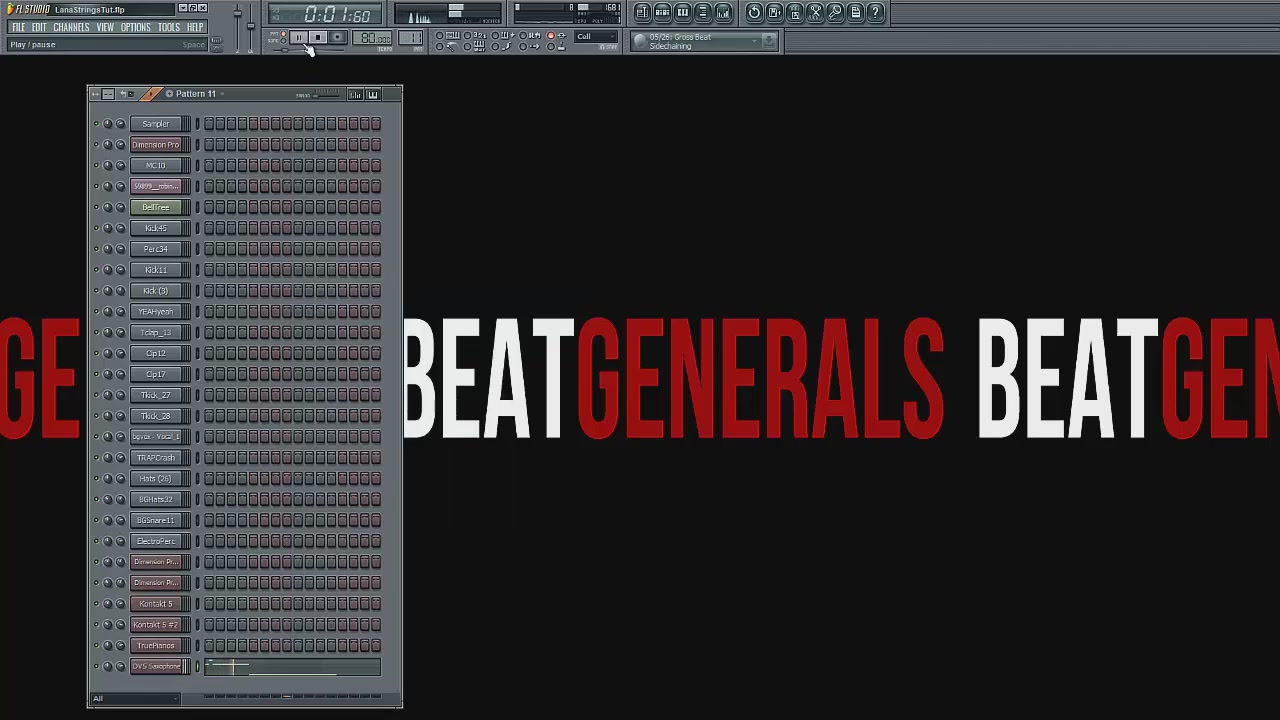Select the DVS Saxophone channel button

click(x=156, y=667)
